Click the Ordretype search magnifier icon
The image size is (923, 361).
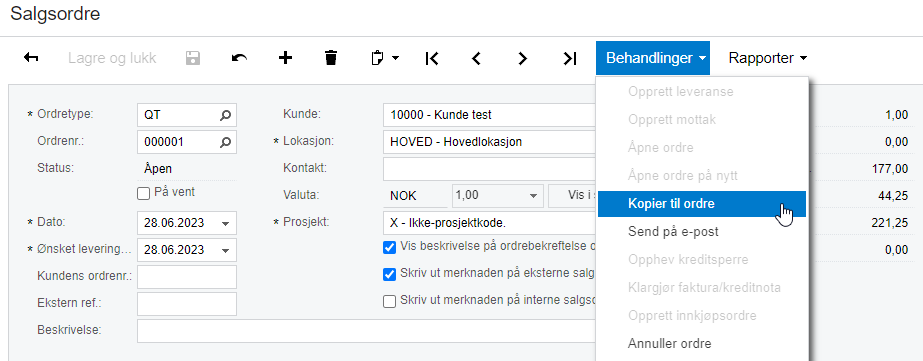coord(225,115)
